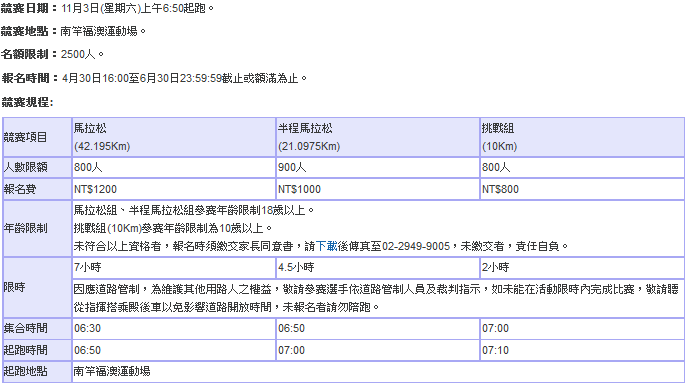The height and width of the screenshot is (387, 689).
Task: Select the NT$800 fee cell
Action: 582,189
